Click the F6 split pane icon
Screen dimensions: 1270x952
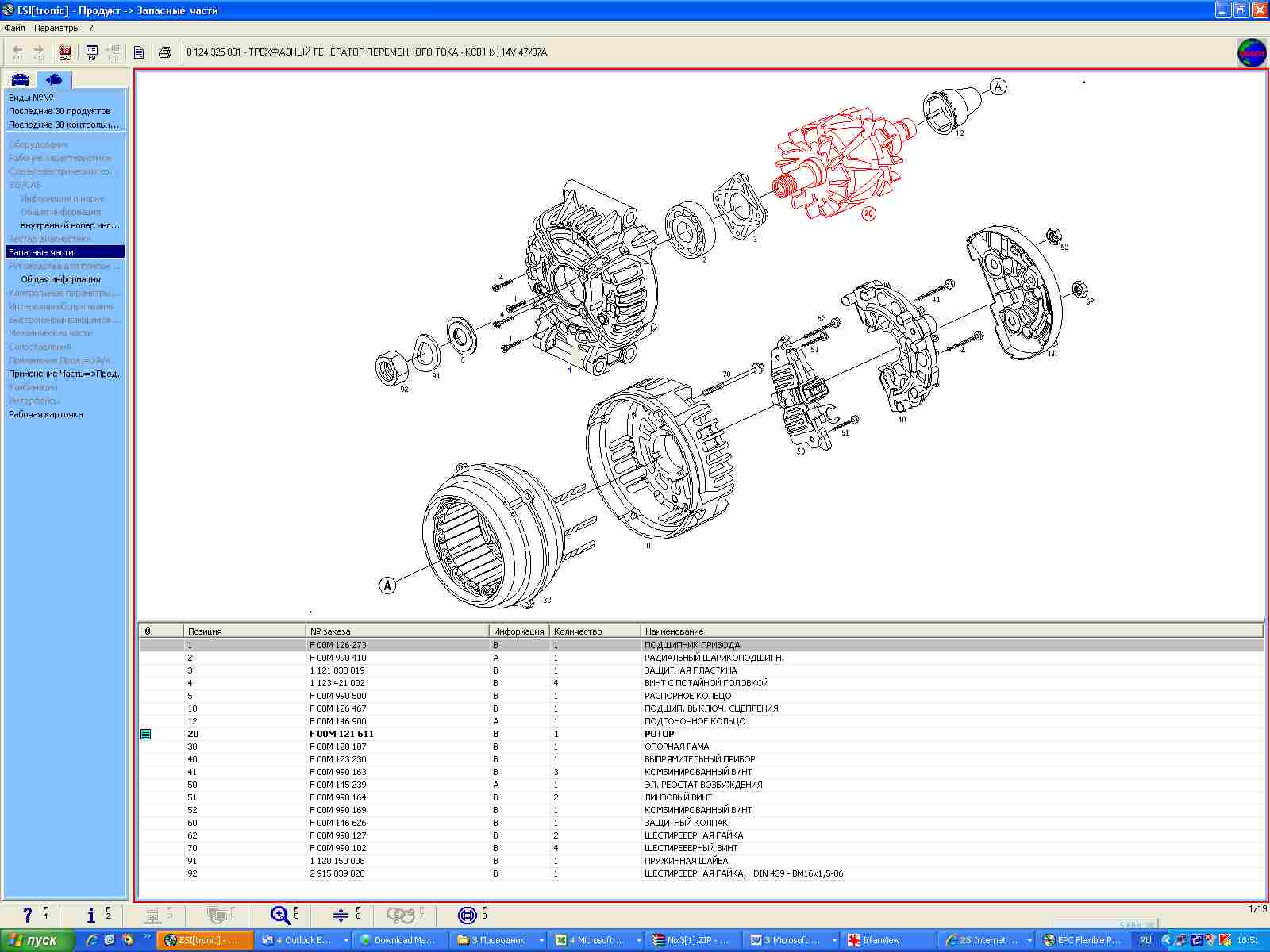coord(341,915)
